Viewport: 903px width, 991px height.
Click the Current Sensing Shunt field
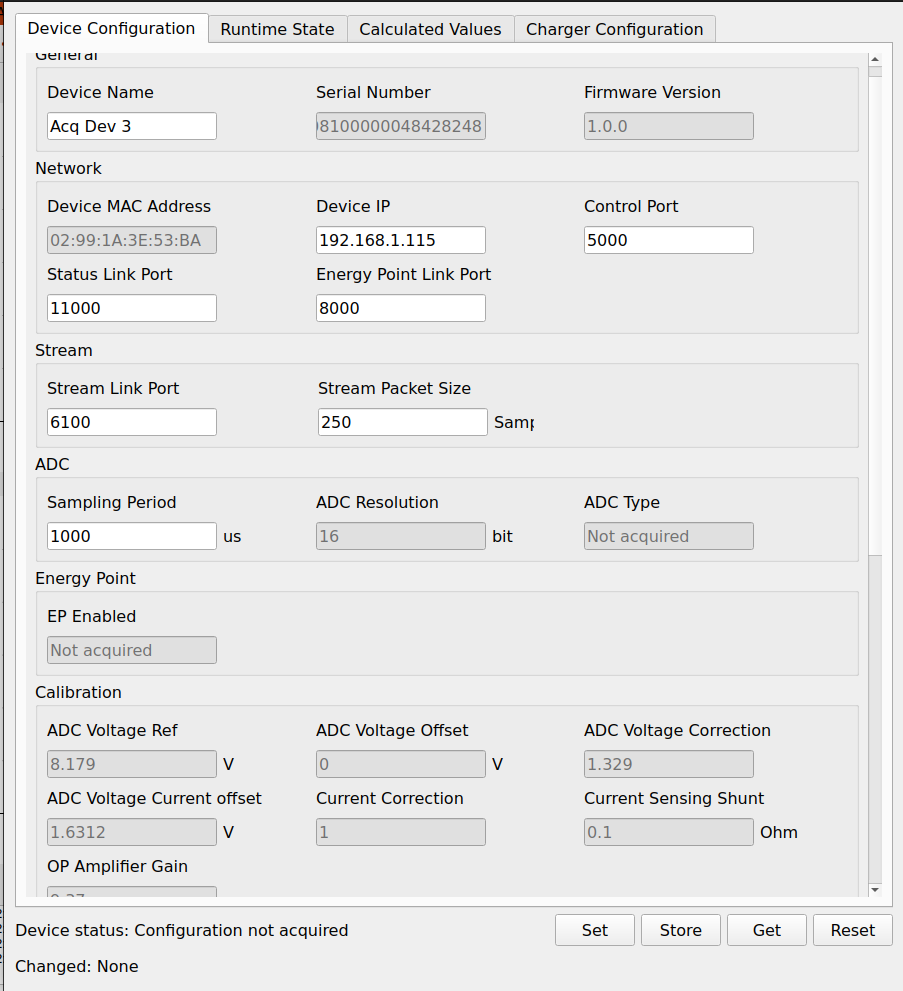(669, 832)
